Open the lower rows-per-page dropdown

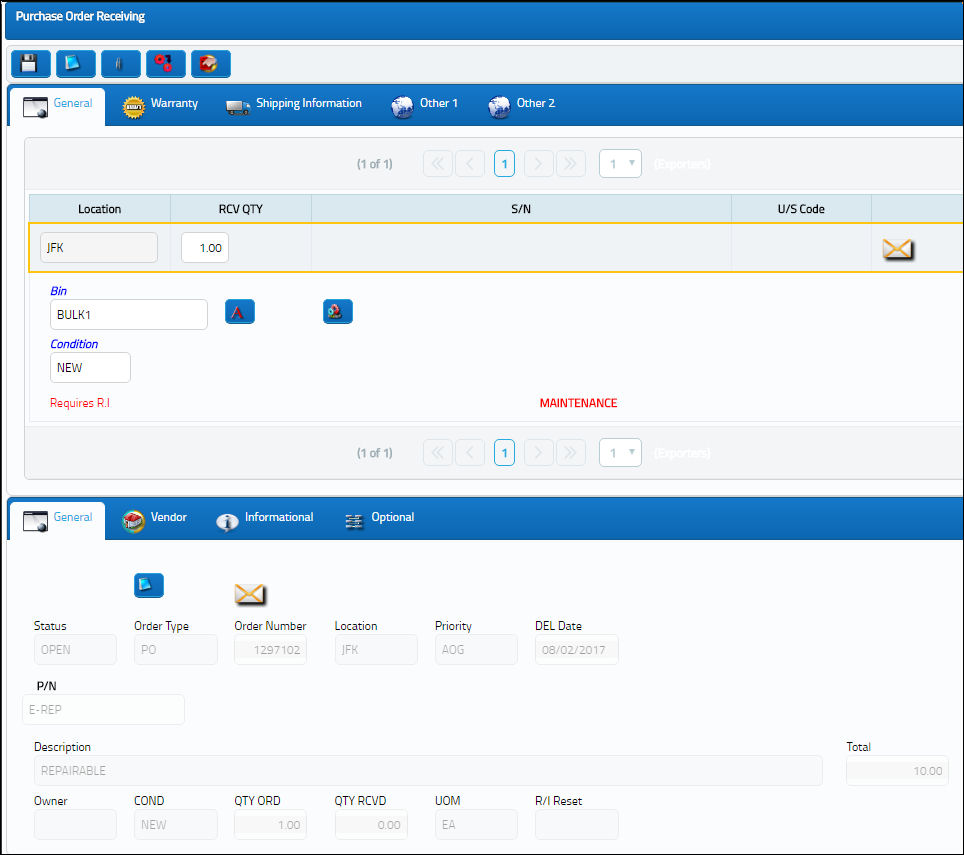point(620,453)
